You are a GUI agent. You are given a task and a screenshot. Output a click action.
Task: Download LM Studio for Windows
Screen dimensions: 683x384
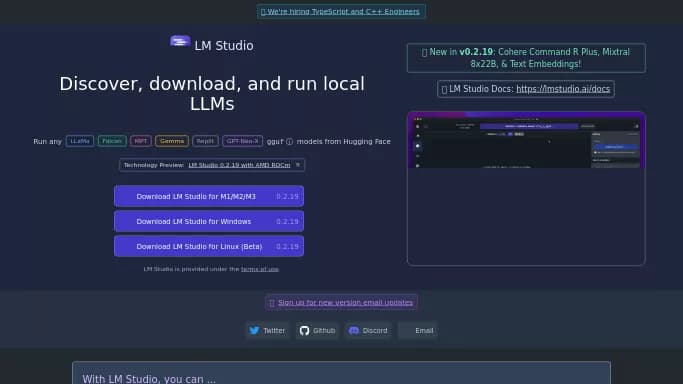[x=209, y=221]
